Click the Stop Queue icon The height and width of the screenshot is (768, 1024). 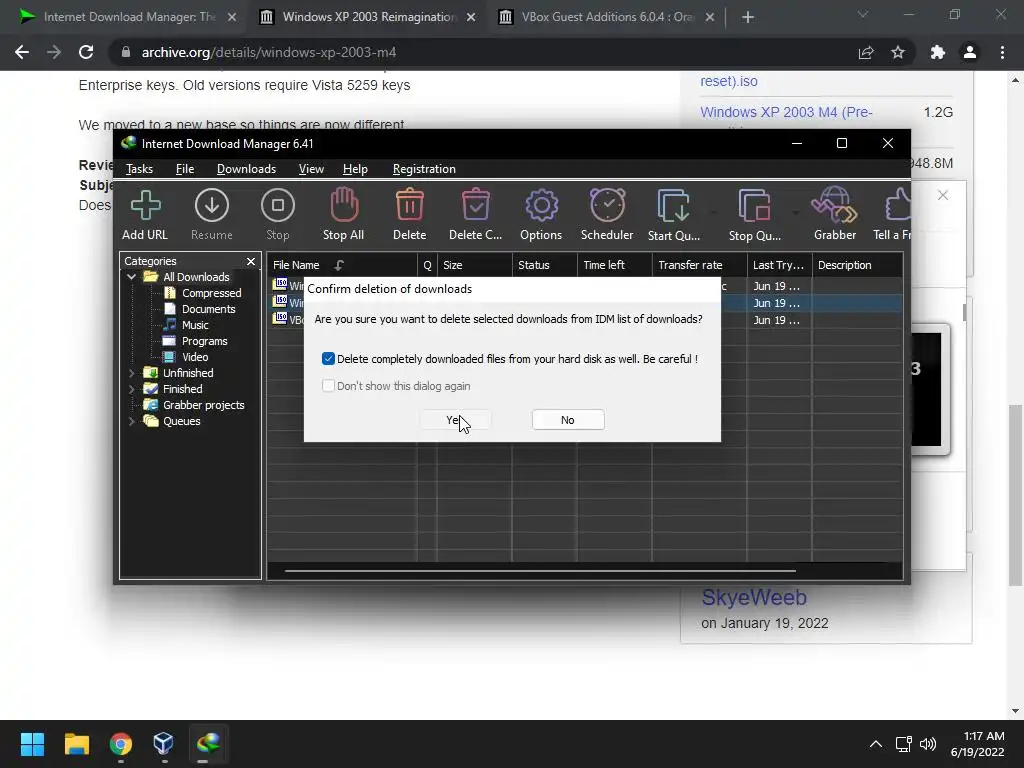(x=754, y=206)
